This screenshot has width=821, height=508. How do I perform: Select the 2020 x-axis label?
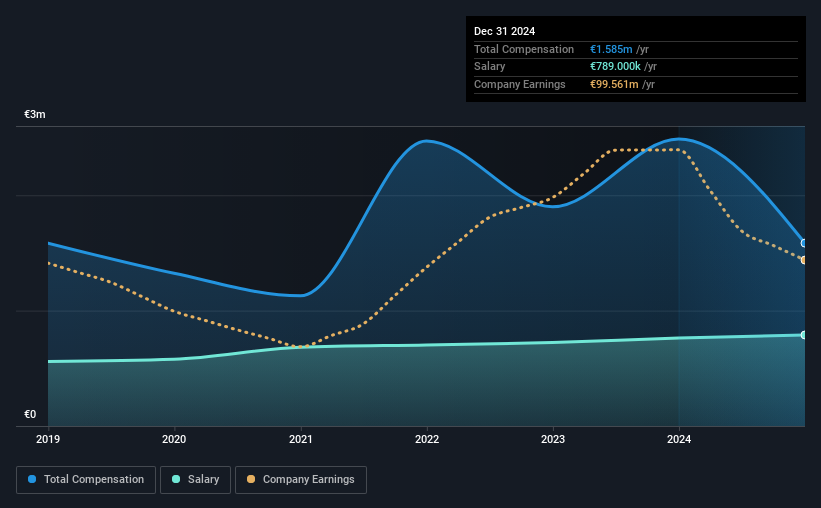[174, 439]
